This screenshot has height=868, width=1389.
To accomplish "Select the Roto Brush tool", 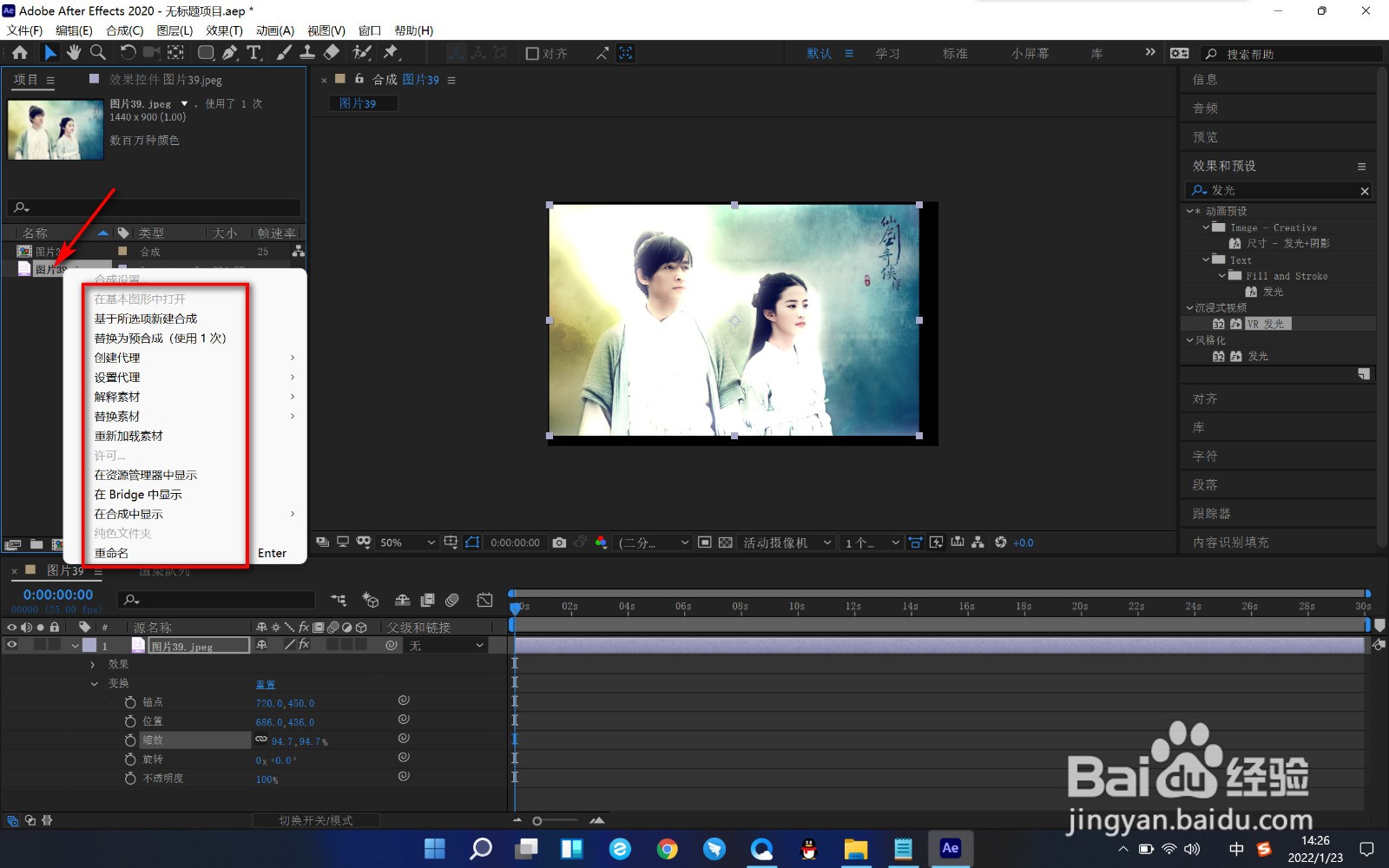I will [x=362, y=53].
